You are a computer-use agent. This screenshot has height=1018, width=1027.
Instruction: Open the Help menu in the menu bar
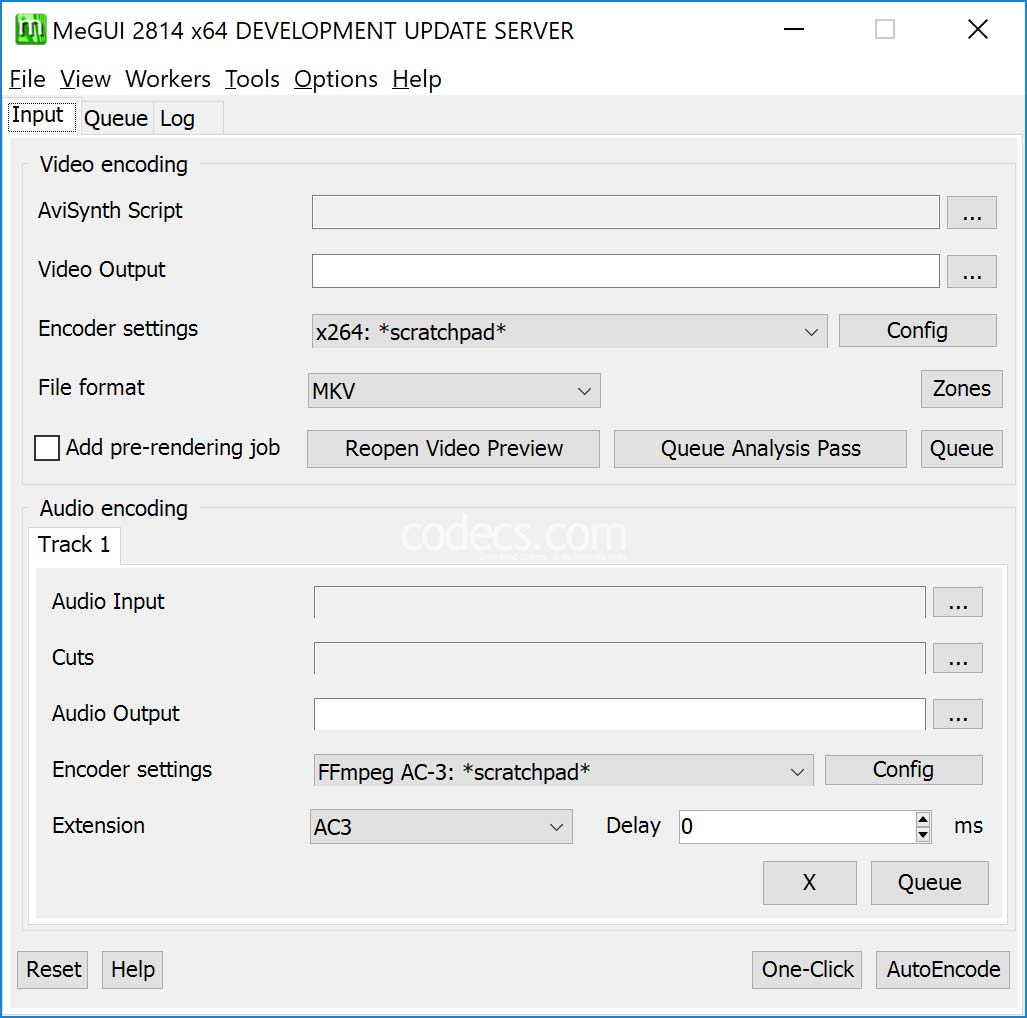click(417, 79)
